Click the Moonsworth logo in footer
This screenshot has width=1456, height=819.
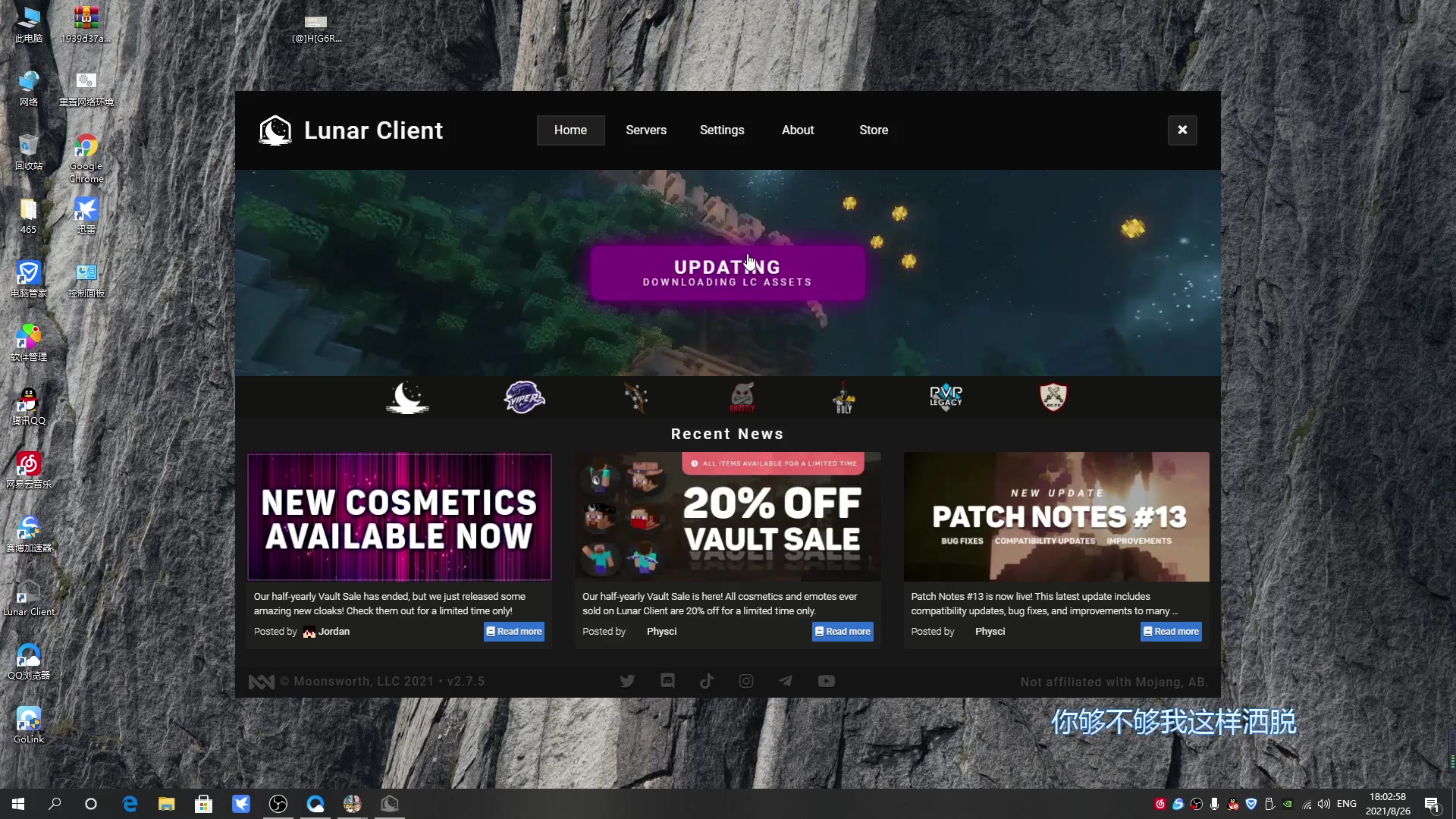261,682
